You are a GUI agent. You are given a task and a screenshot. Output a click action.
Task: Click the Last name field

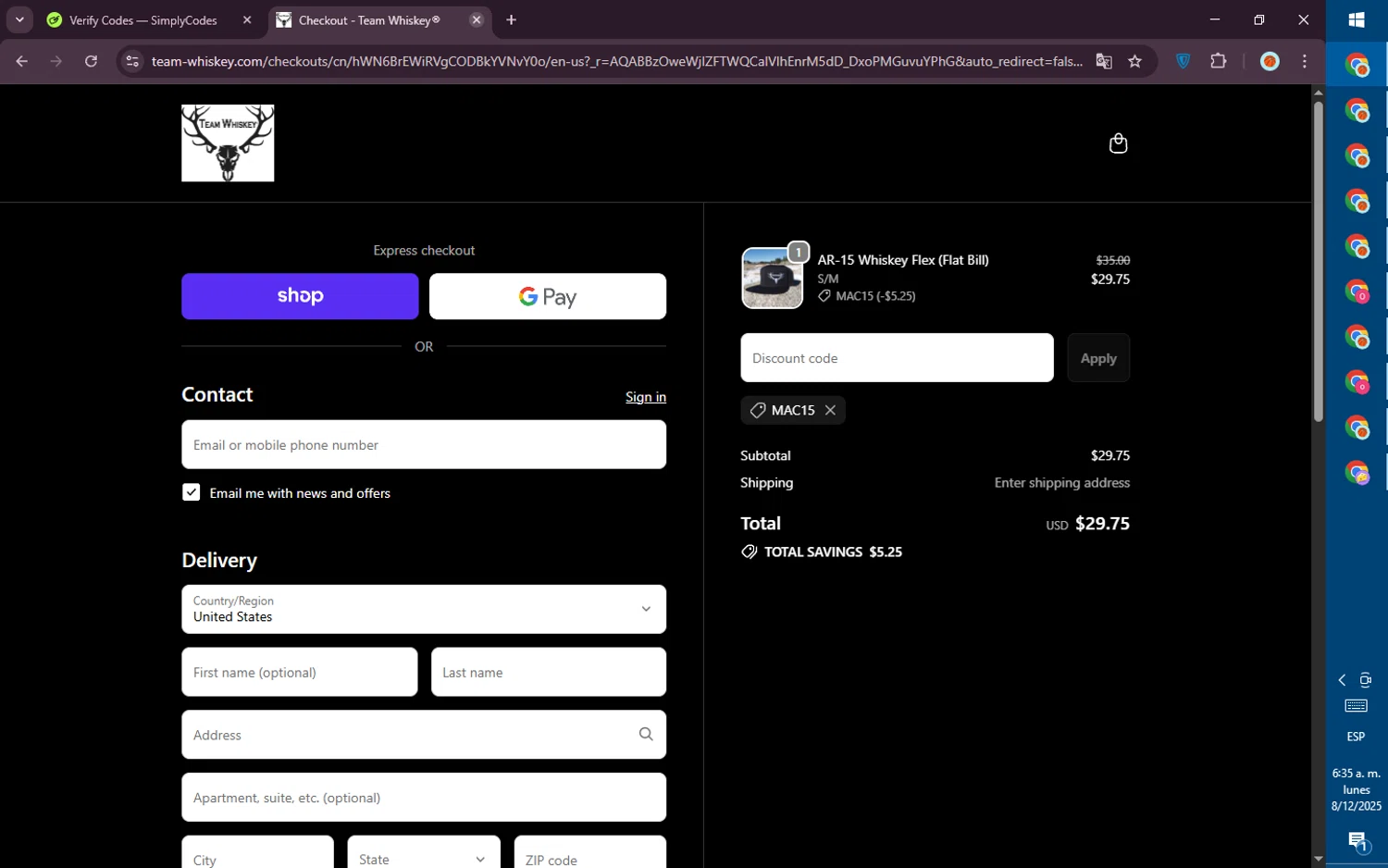point(549,672)
